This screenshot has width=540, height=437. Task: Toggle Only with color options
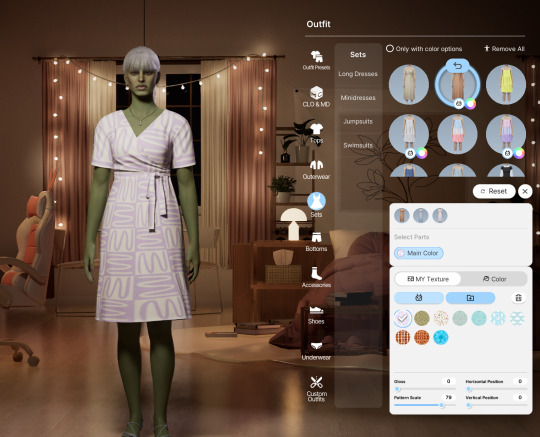click(x=424, y=49)
